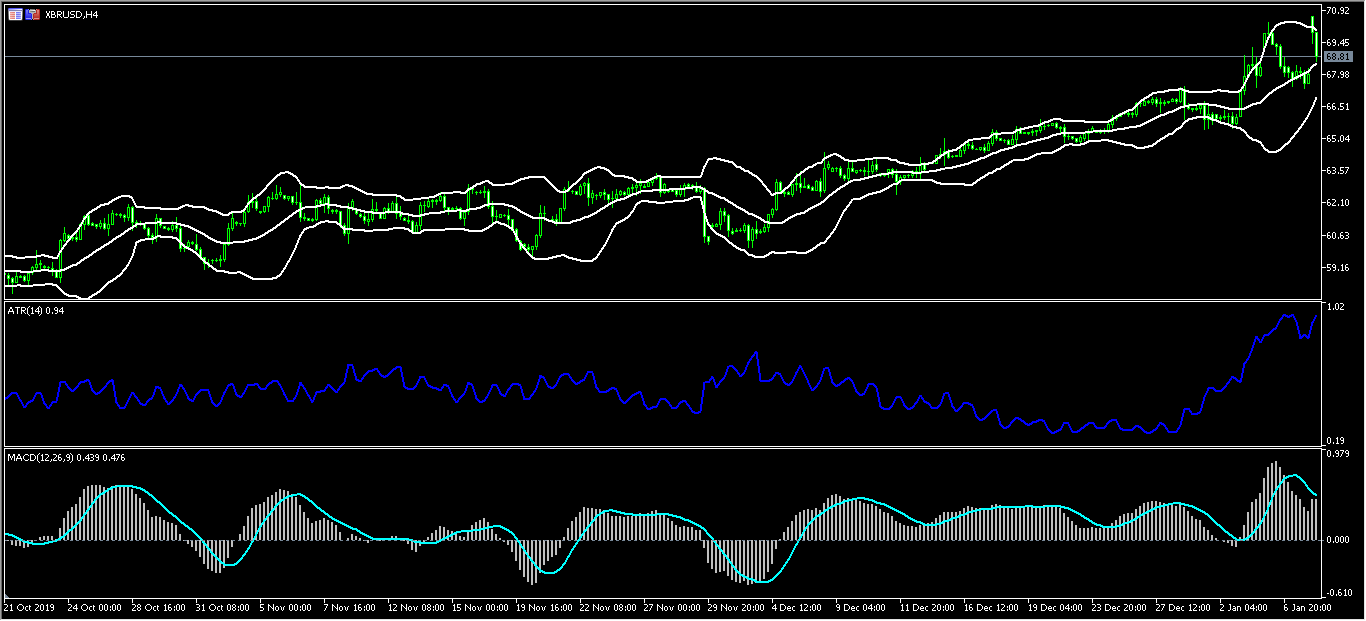Click the -0.610 MACD scale value

coord(1337,593)
